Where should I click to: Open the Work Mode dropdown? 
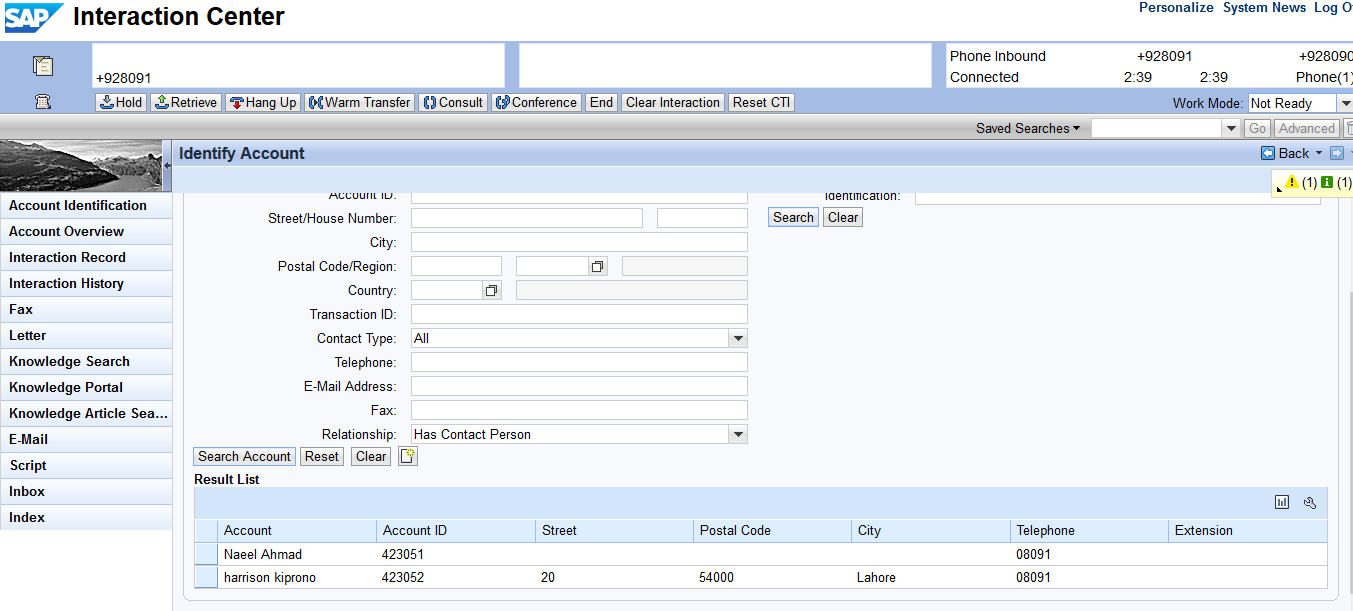tap(1345, 103)
